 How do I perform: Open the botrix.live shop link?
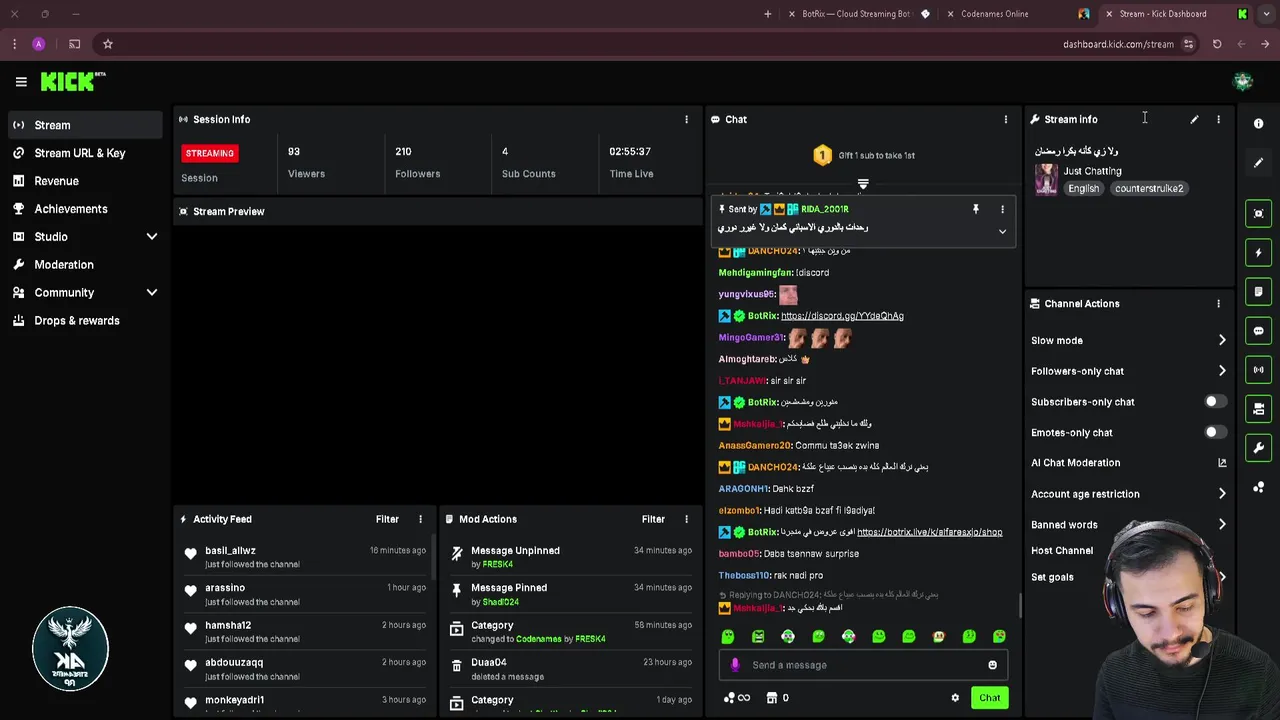point(929,532)
